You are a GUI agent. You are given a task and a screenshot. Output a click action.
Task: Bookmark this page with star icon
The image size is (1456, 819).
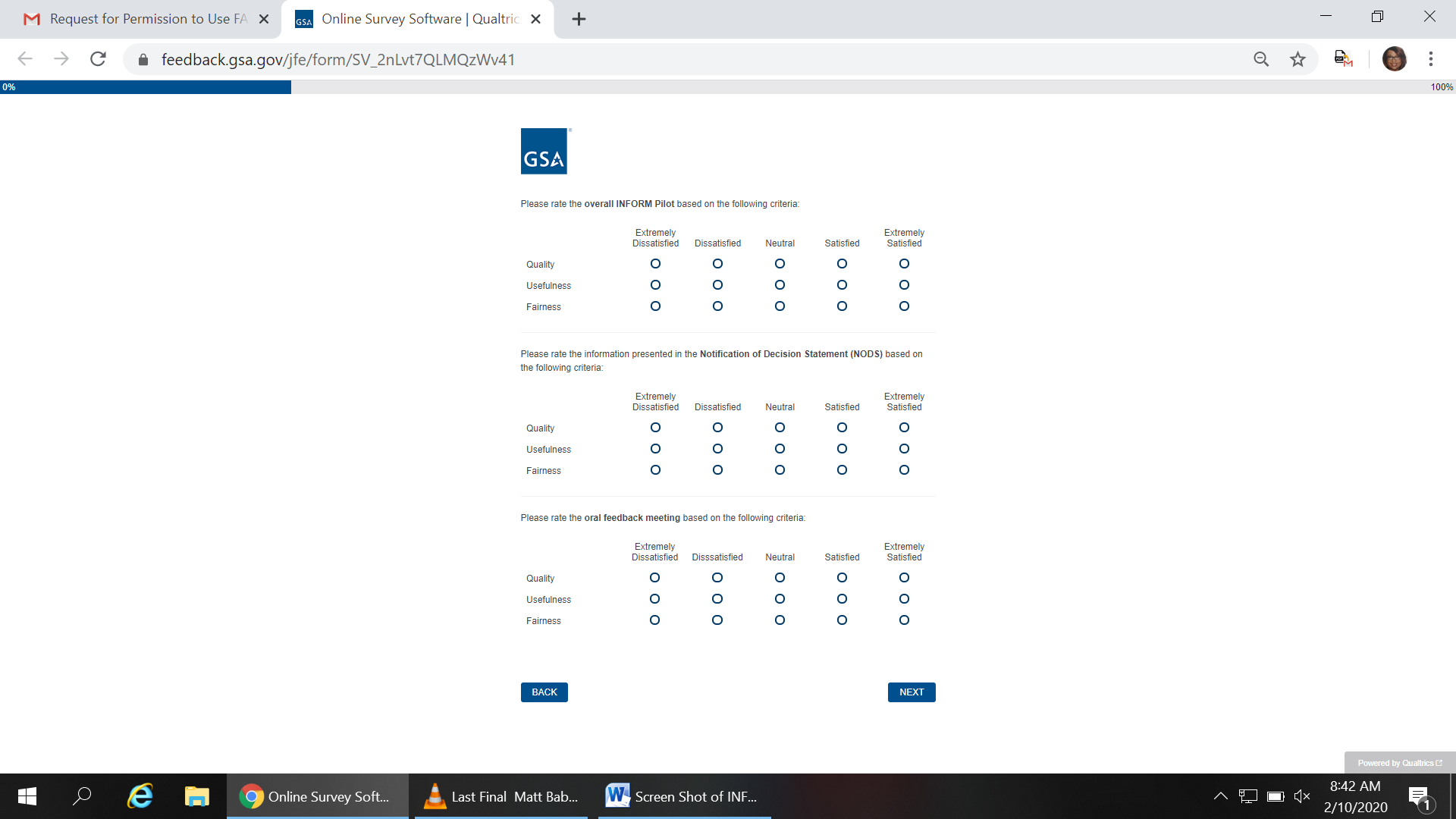click(1298, 59)
